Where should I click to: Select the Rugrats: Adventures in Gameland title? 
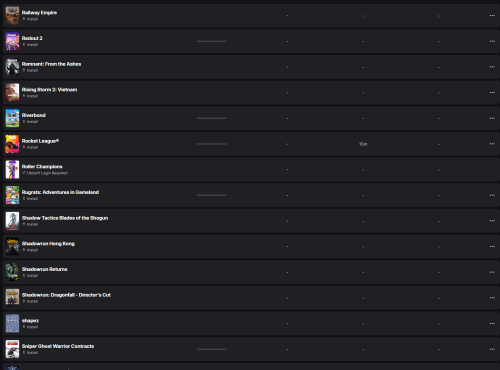[60, 192]
